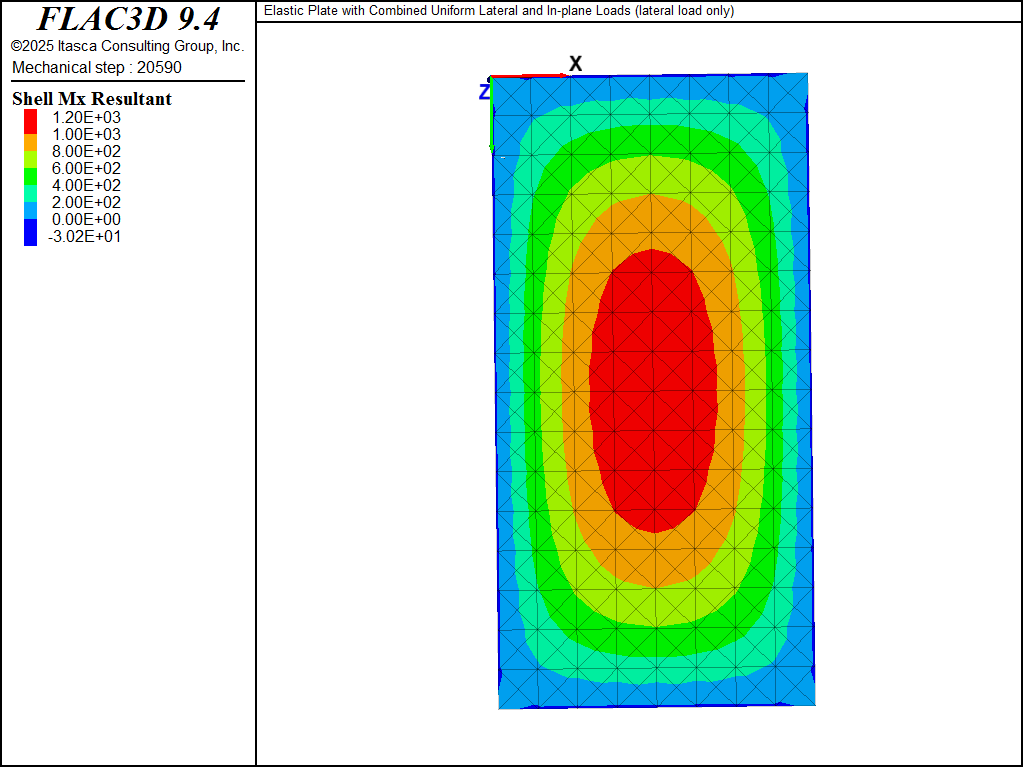
Task: Click the dark blue legend swatch
Action: point(30,233)
